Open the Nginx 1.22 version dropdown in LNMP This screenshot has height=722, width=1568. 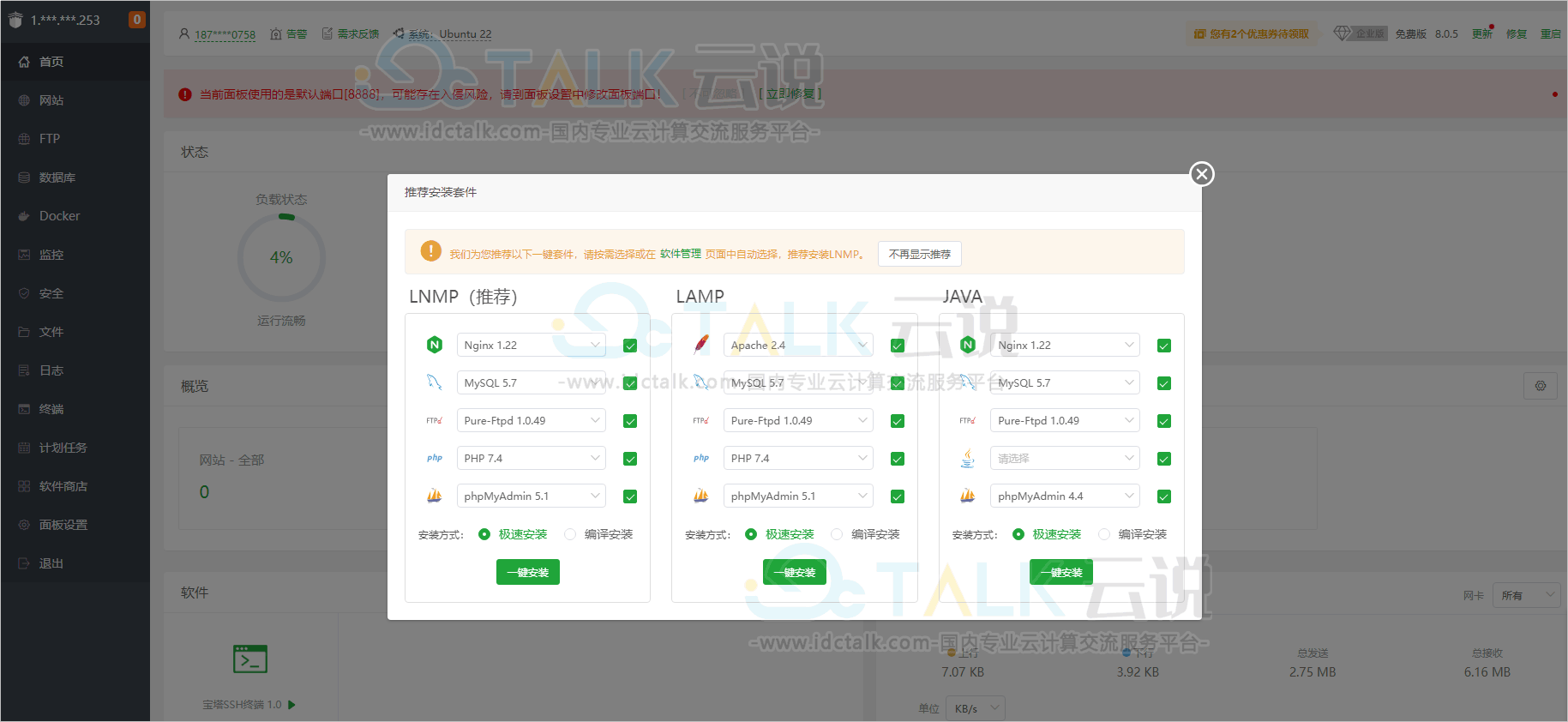(x=531, y=345)
